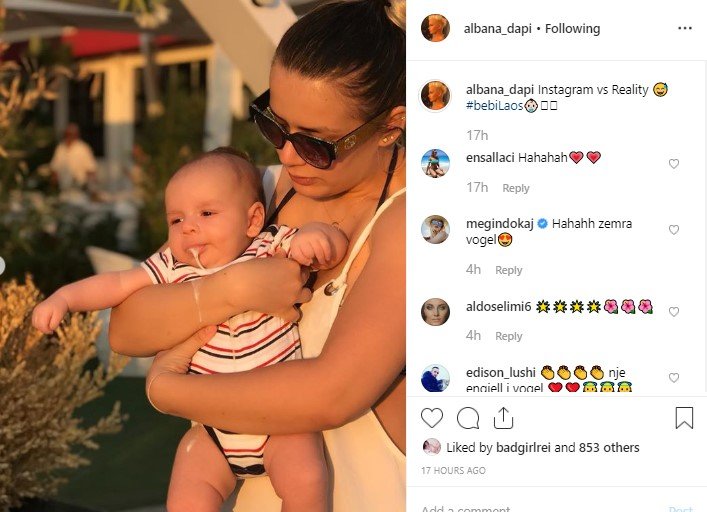Click the Following status button

(x=573, y=29)
